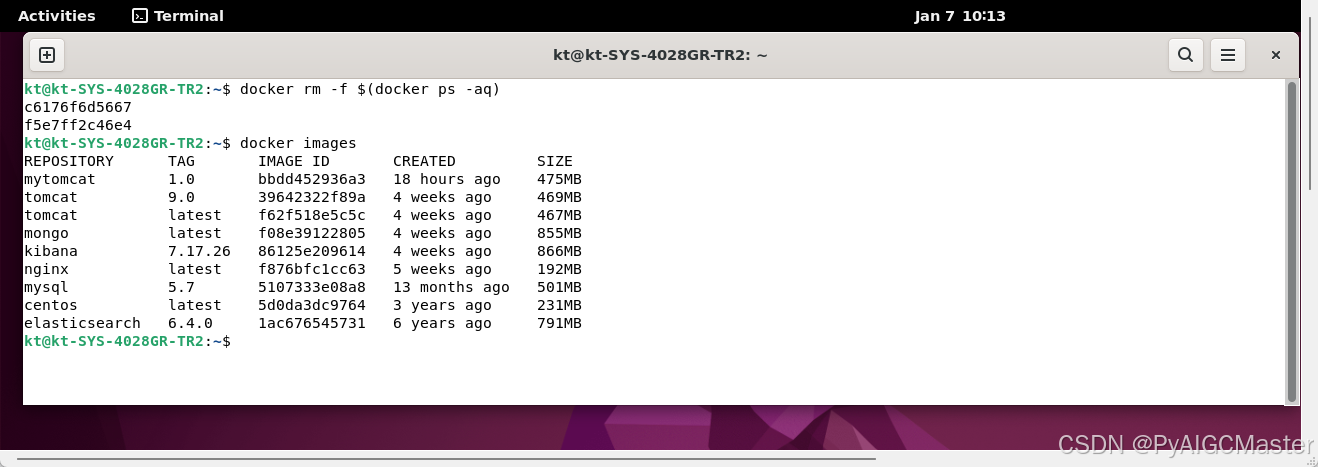Click the 3 years ago value

coord(442,305)
